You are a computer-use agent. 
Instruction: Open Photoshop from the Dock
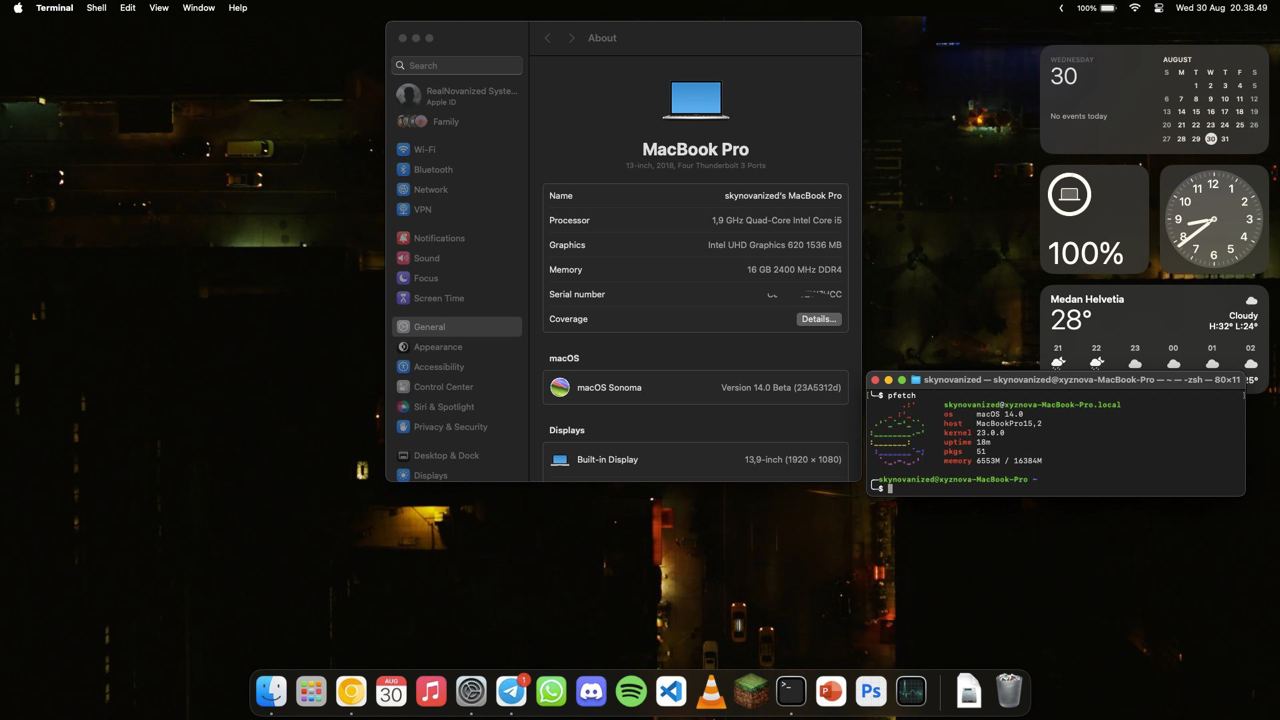click(871, 691)
